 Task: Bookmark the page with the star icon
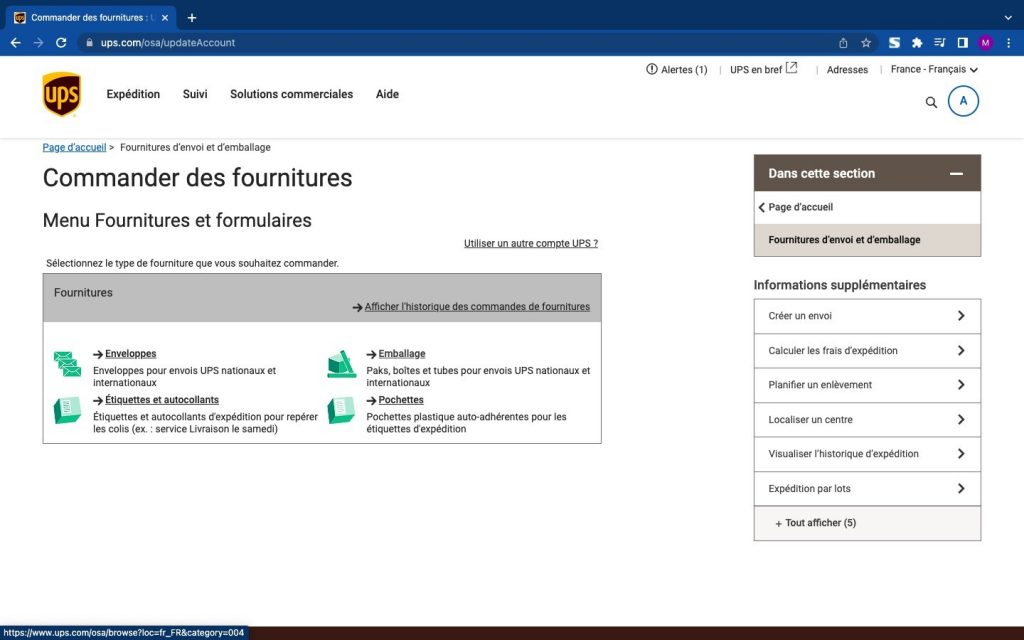[866, 42]
